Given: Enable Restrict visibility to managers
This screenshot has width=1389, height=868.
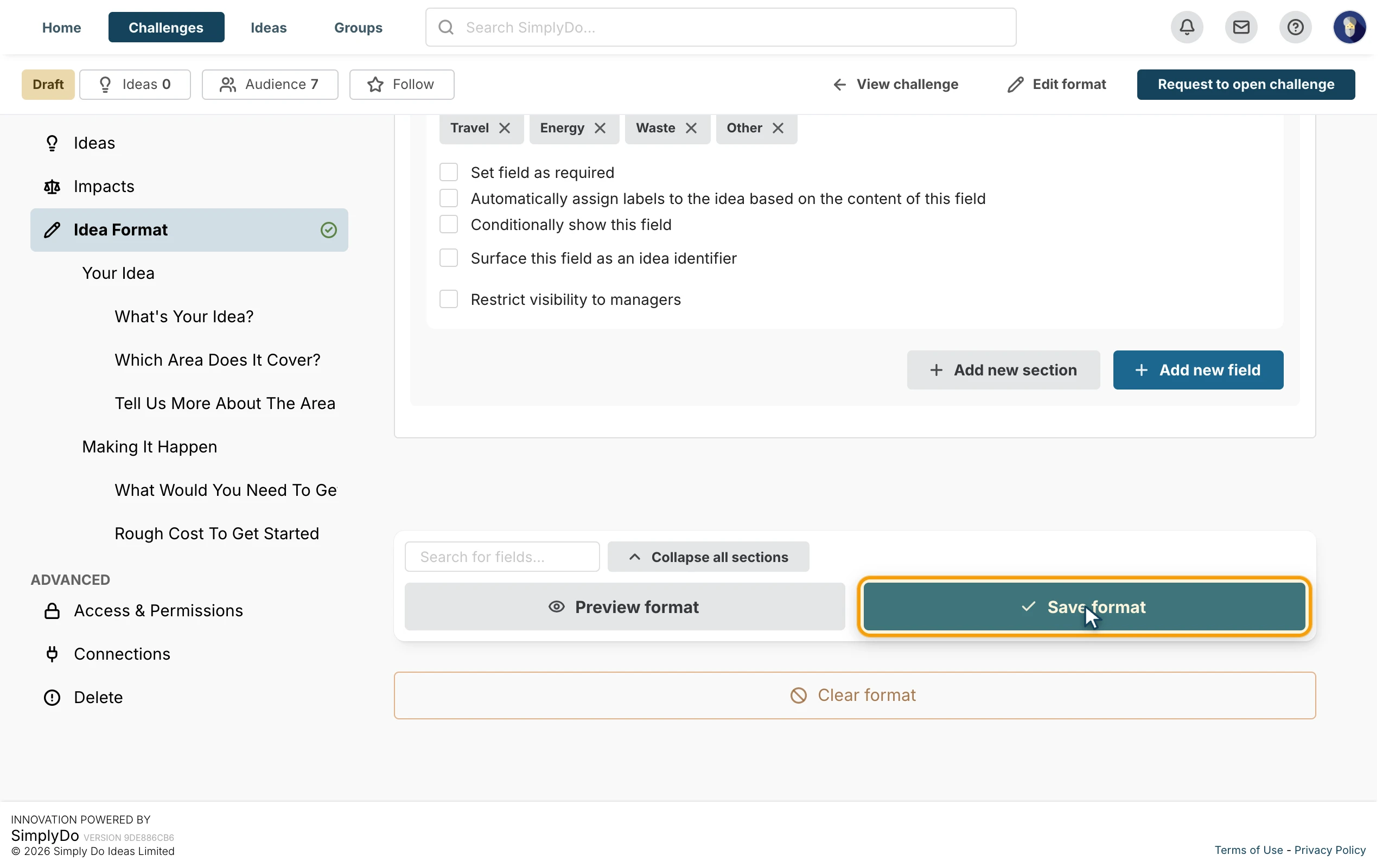Looking at the screenshot, I should coord(448,299).
